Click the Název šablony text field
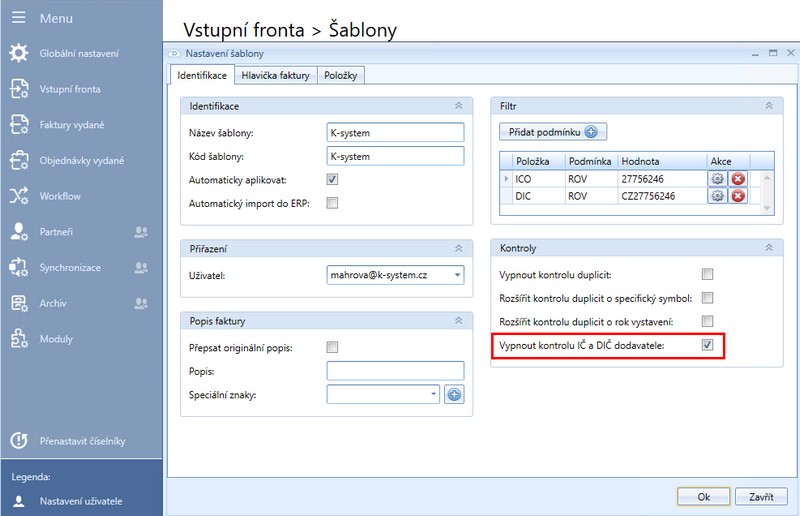 click(395, 133)
